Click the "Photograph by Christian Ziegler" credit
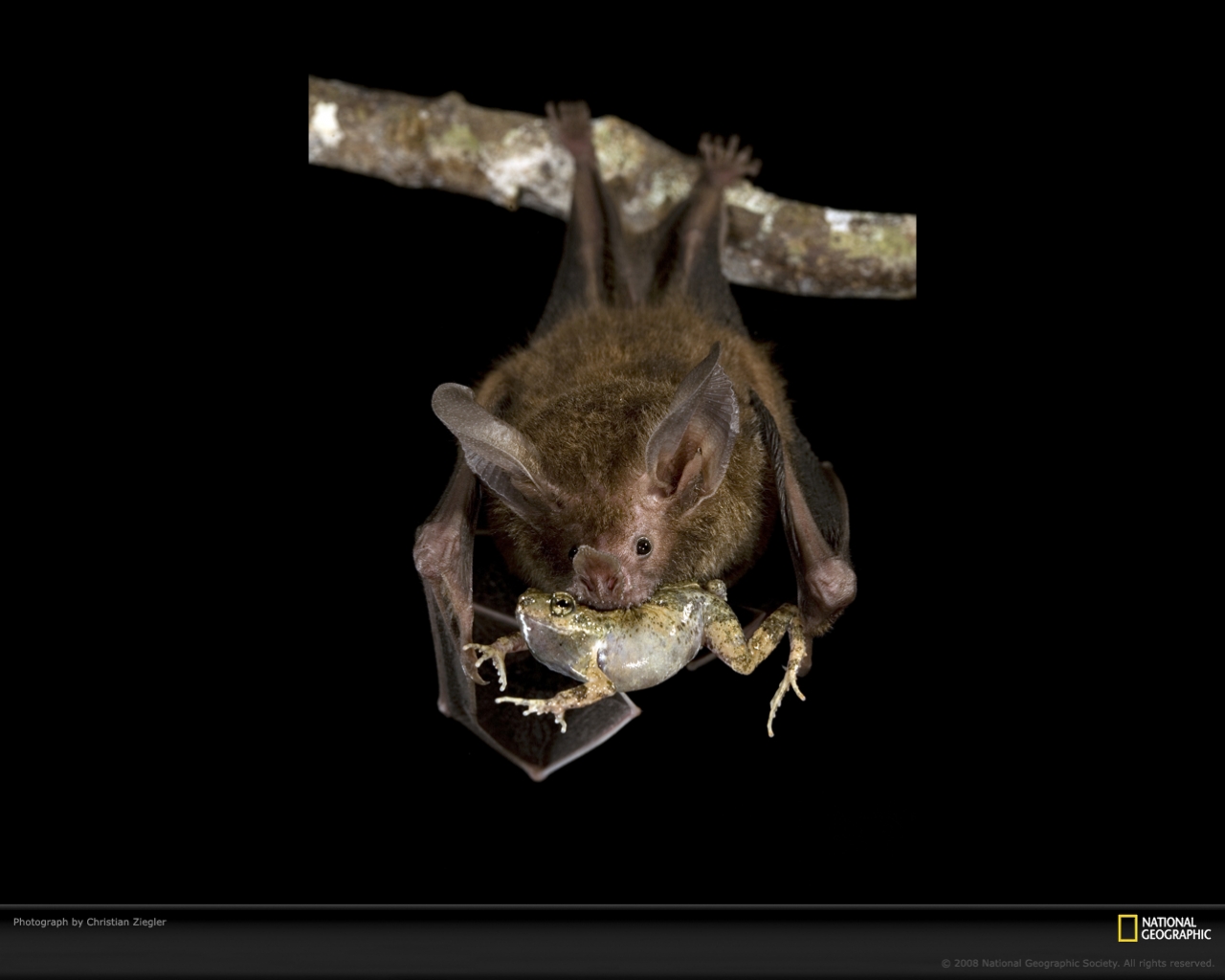Viewport: 1225px width, 980px height. [x=90, y=923]
